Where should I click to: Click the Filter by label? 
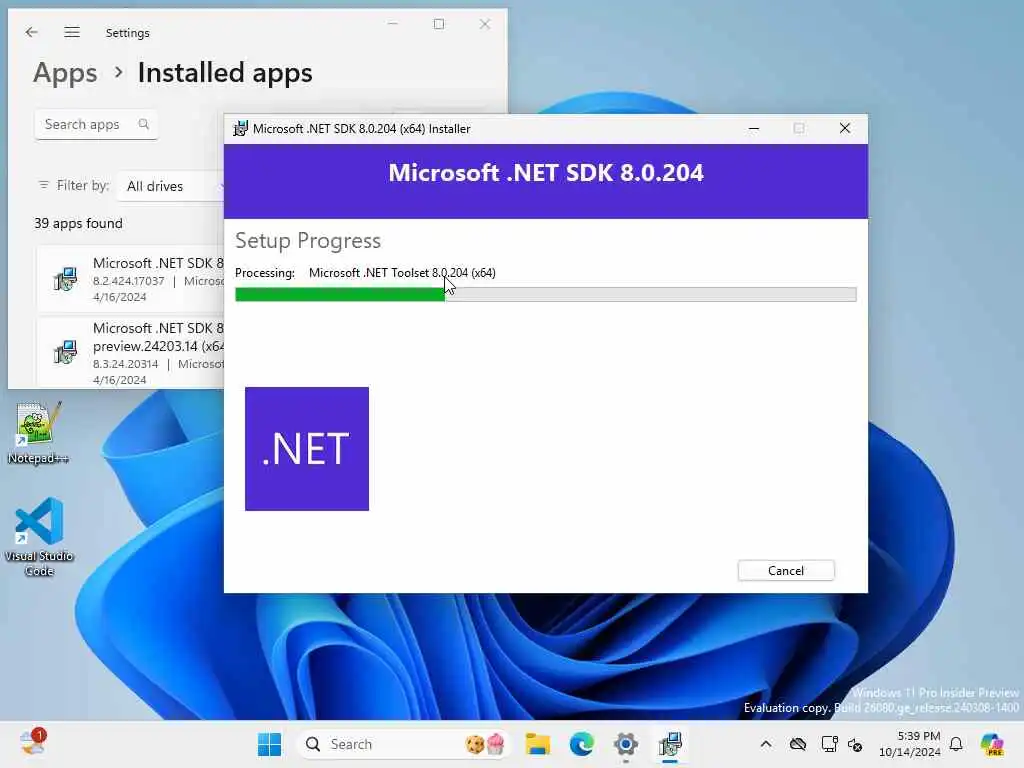(83, 185)
